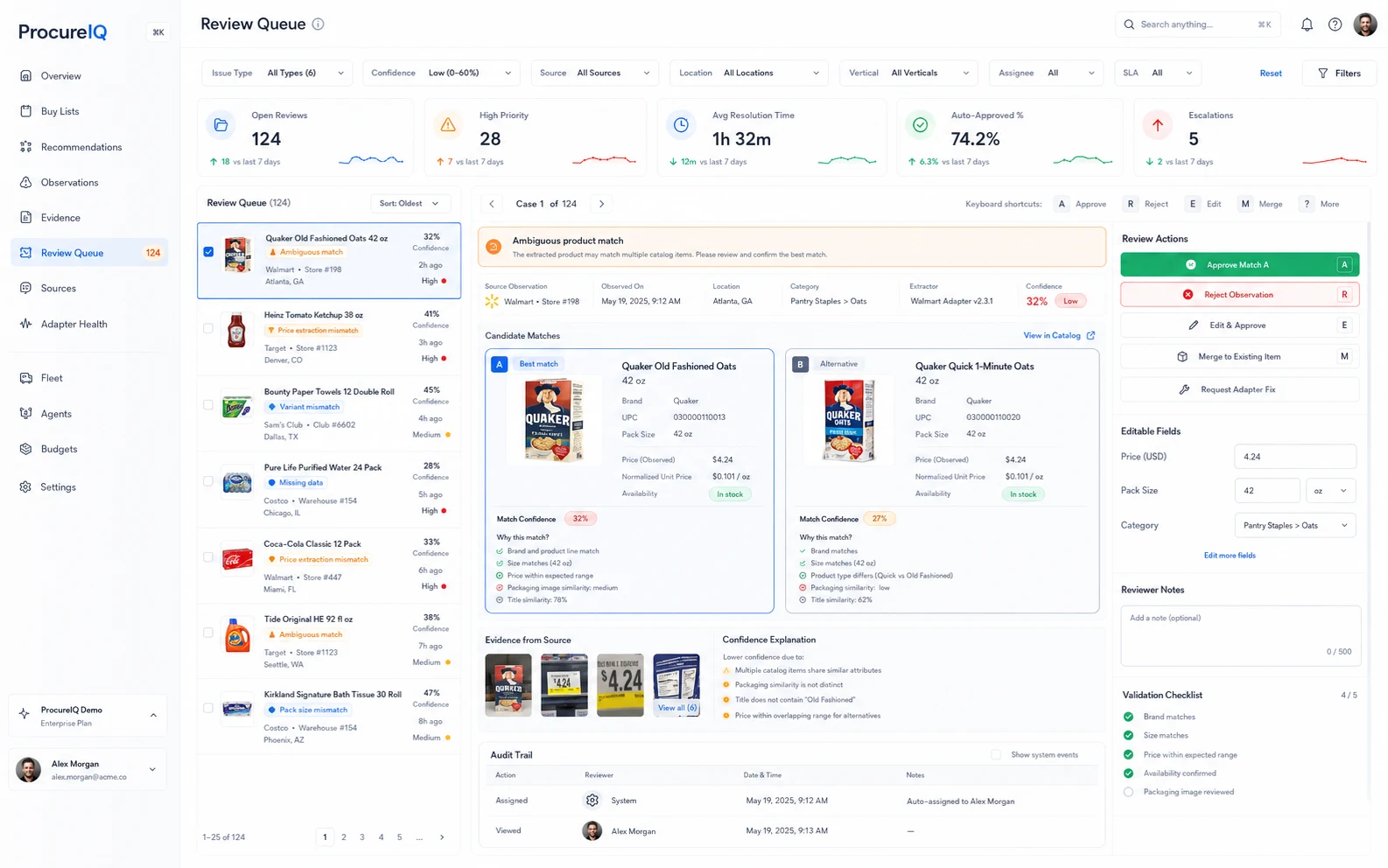The height and width of the screenshot is (868, 1388).
Task: Open the SLA filter dropdown
Action: click(1157, 73)
